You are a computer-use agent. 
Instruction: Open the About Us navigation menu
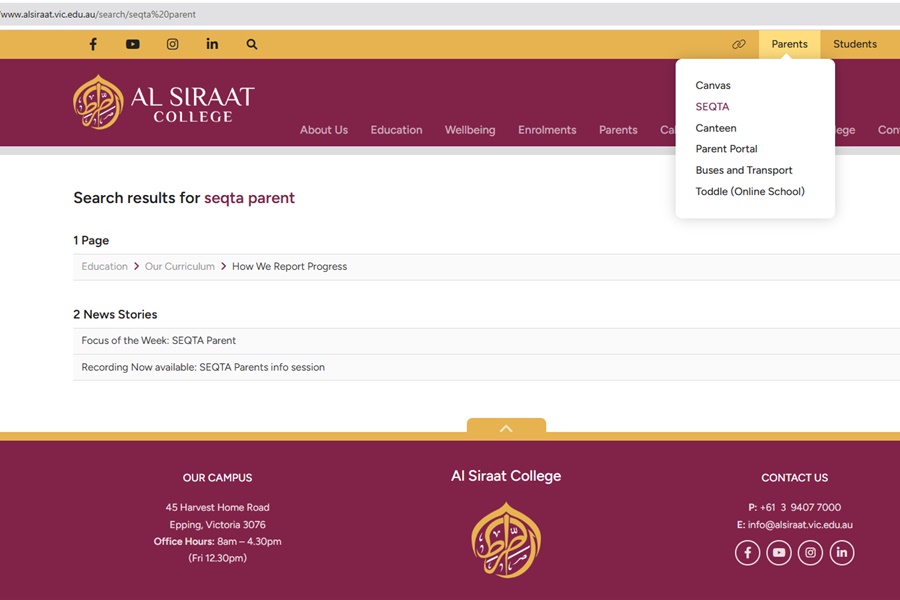[x=324, y=130]
